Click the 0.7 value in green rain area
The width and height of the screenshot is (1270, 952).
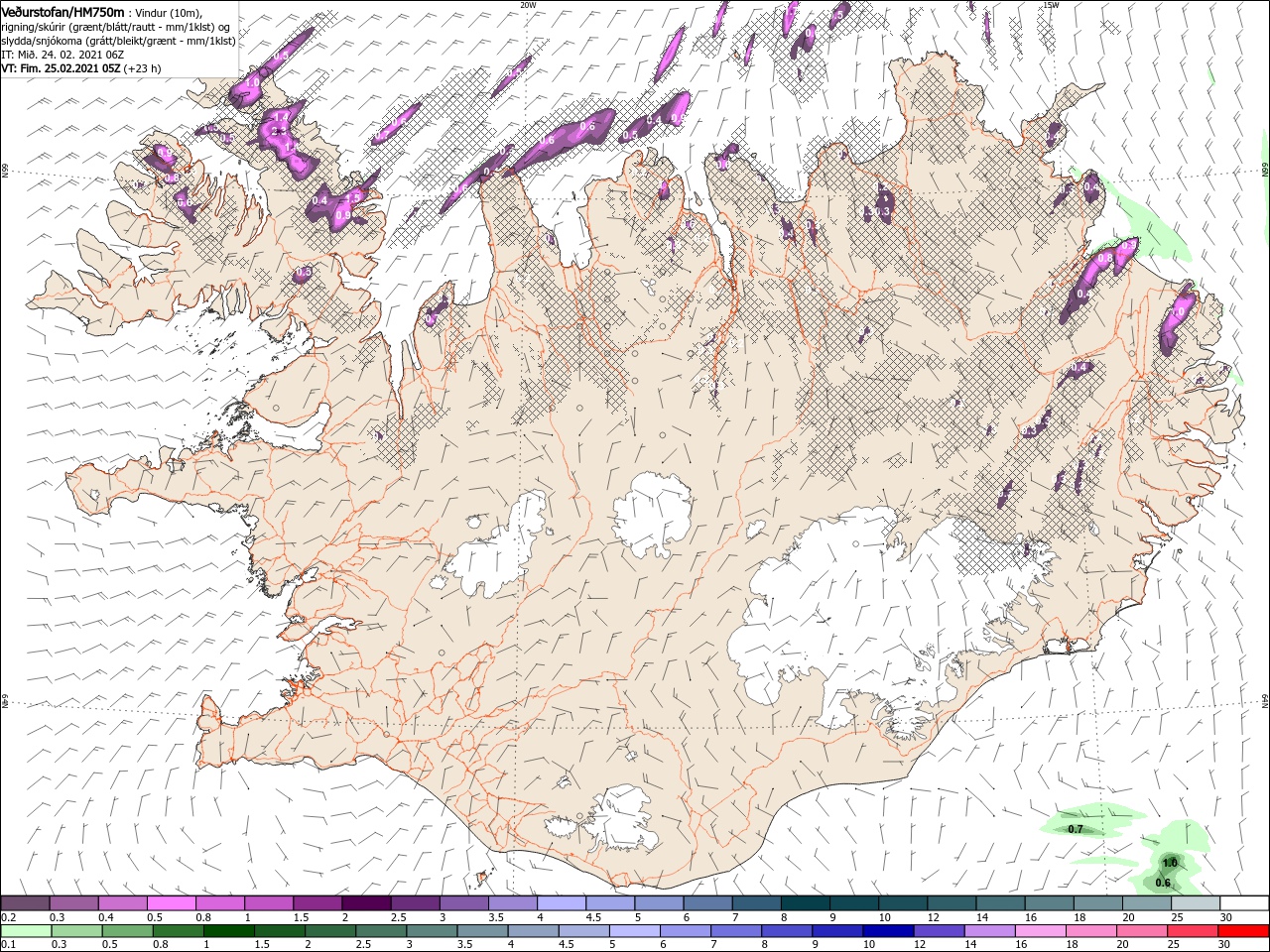tap(1075, 829)
